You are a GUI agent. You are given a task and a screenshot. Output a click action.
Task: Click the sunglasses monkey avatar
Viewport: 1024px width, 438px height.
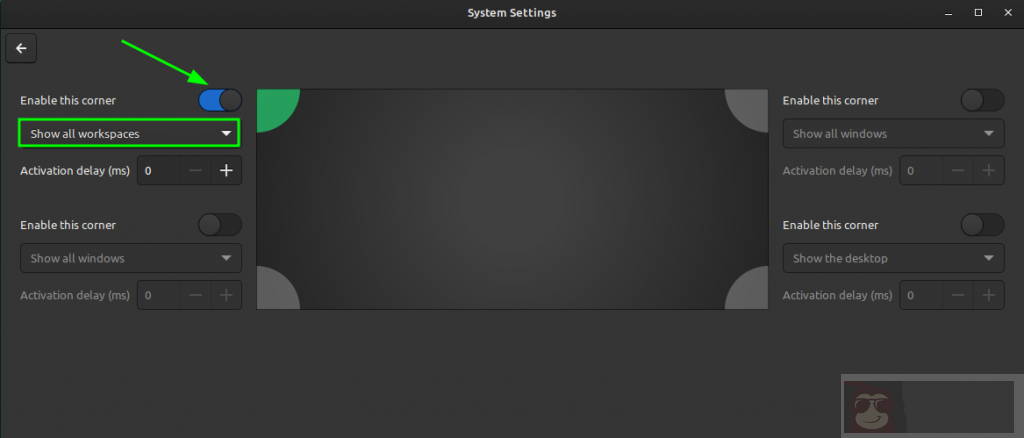872,409
